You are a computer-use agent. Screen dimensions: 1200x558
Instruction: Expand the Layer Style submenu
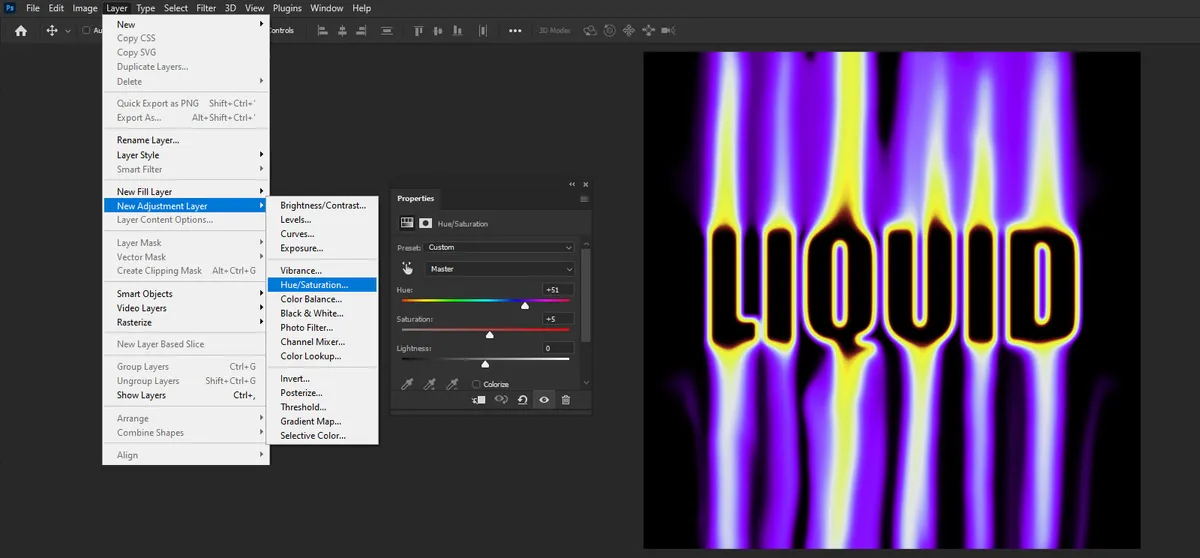(x=186, y=155)
